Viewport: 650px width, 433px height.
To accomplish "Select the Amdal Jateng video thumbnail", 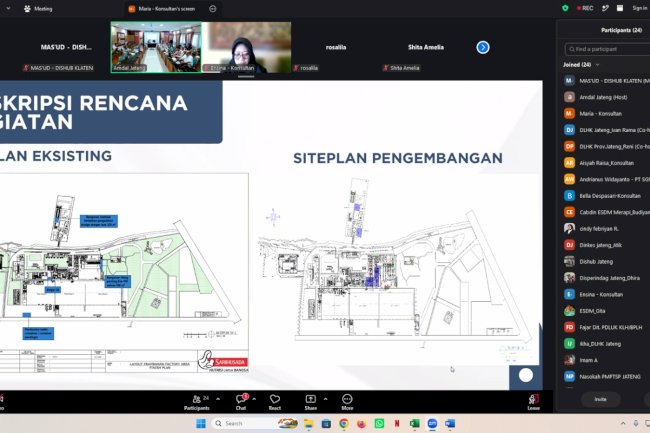I will point(156,47).
